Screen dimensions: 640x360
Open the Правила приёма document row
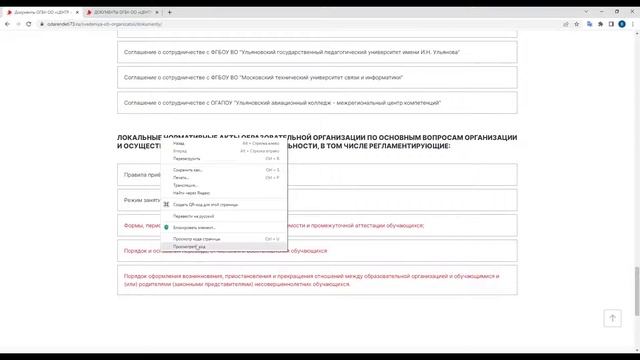317,175
